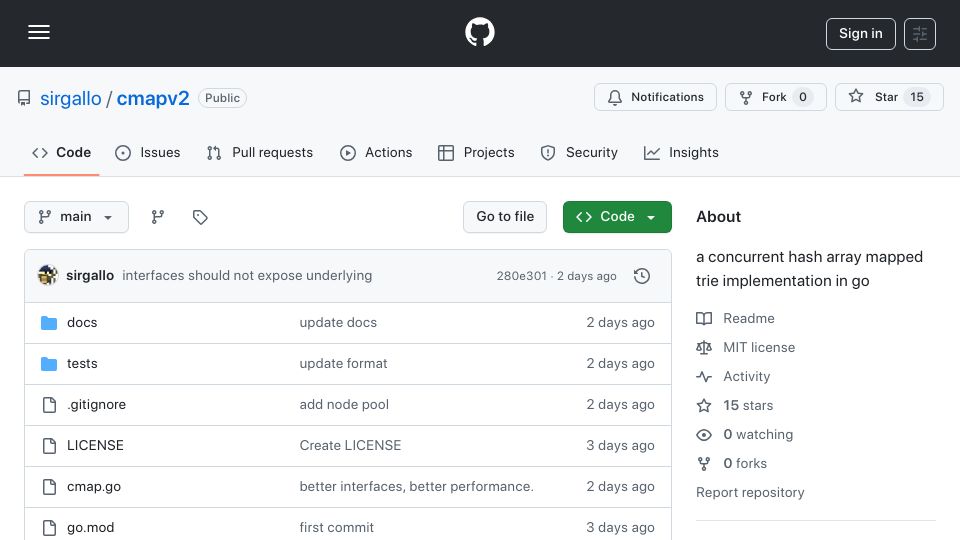This screenshot has height=540, width=960.
Task: Click the fork icon beside 0 forks
Action: pos(704,463)
